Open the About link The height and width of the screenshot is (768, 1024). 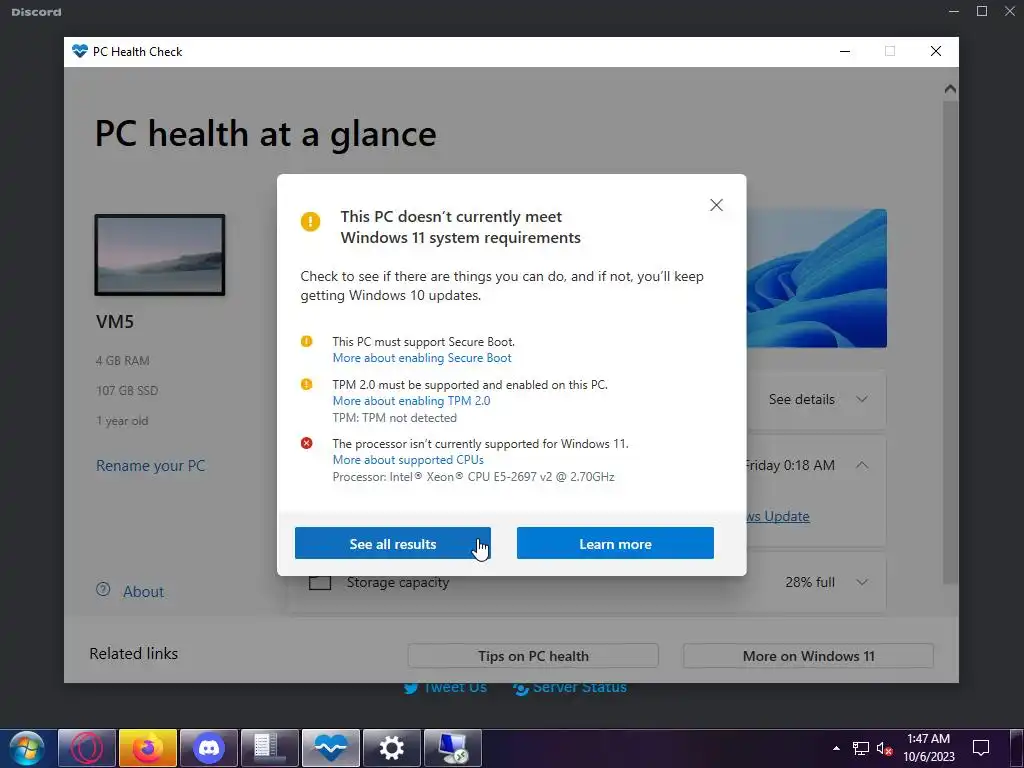144,592
